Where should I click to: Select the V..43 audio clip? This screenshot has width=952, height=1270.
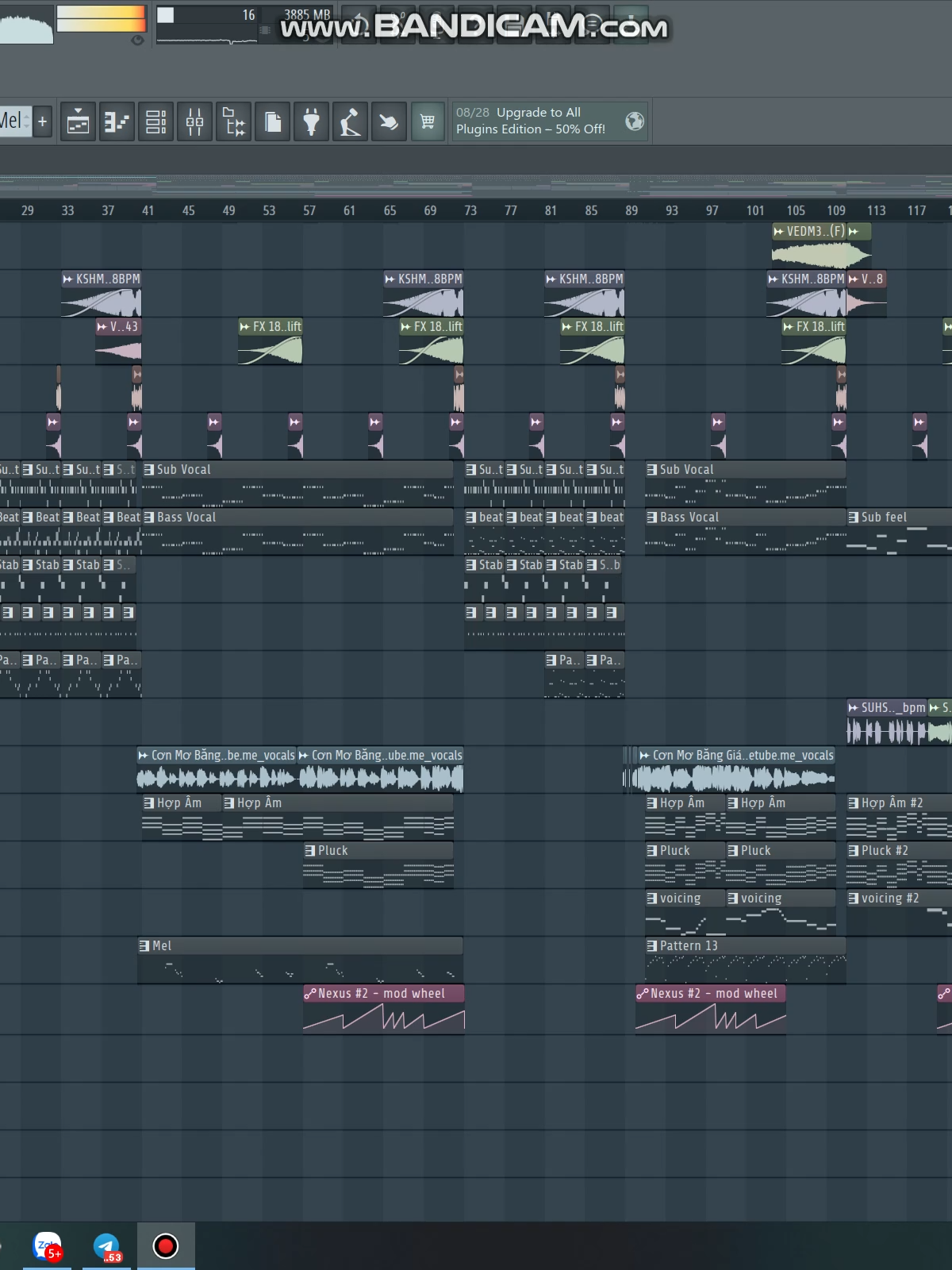[x=118, y=341]
